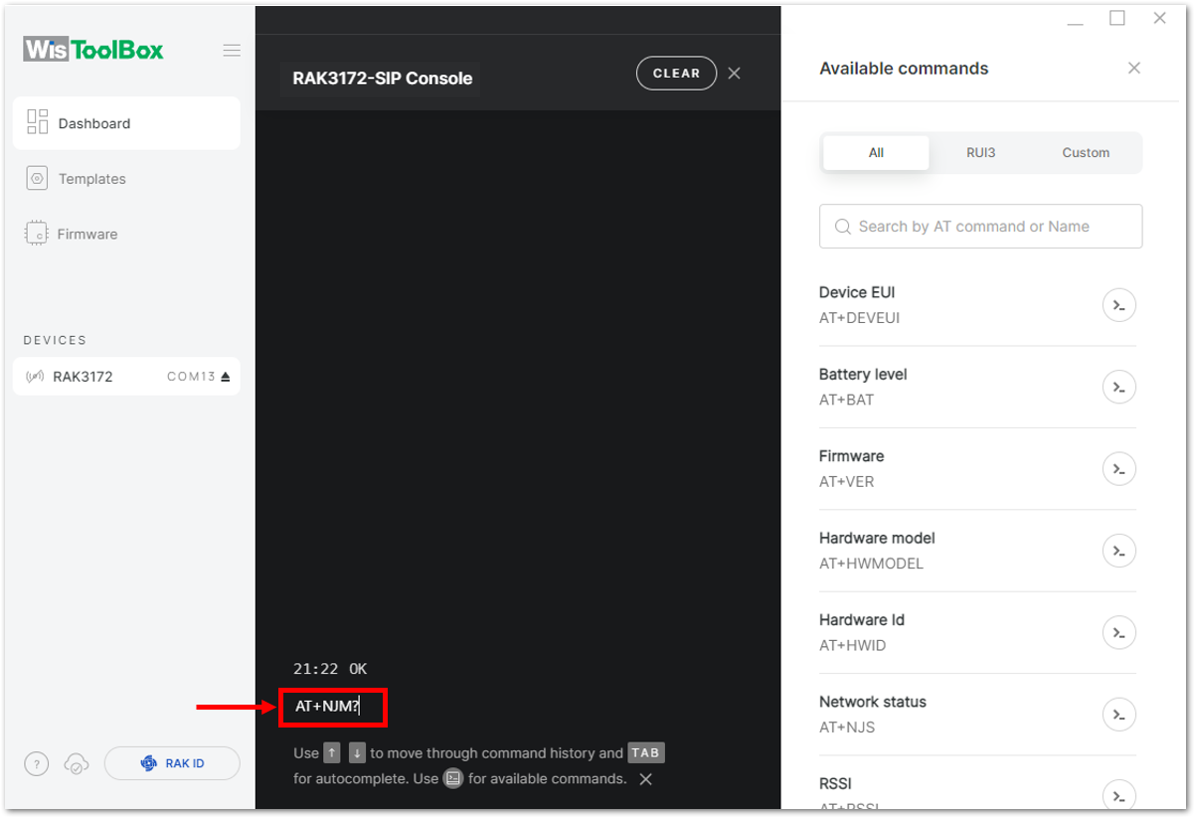The width and height of the screenshot is (1195, 818).
Task: Click the AT+HWID command text
Action: (x=852, y=646)
